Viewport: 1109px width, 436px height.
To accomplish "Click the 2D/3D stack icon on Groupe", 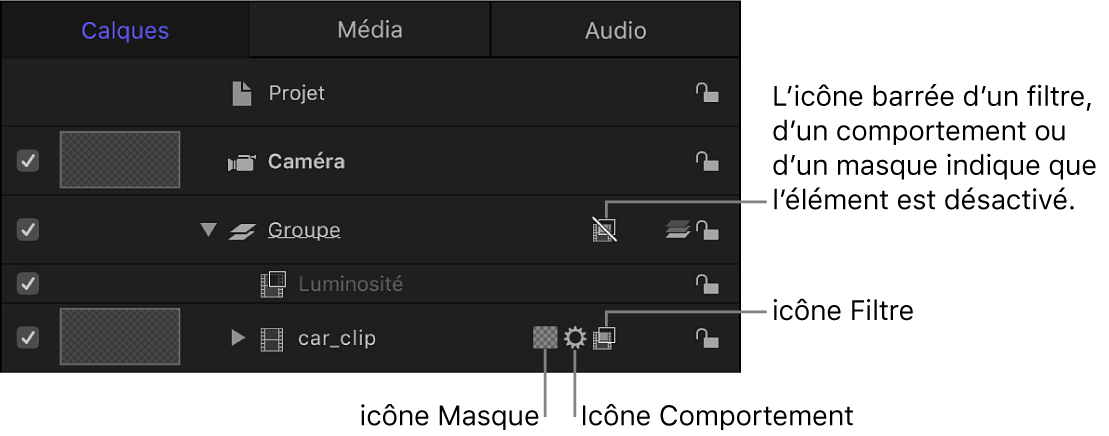I will pyautogui.click(x=677, y=231).
